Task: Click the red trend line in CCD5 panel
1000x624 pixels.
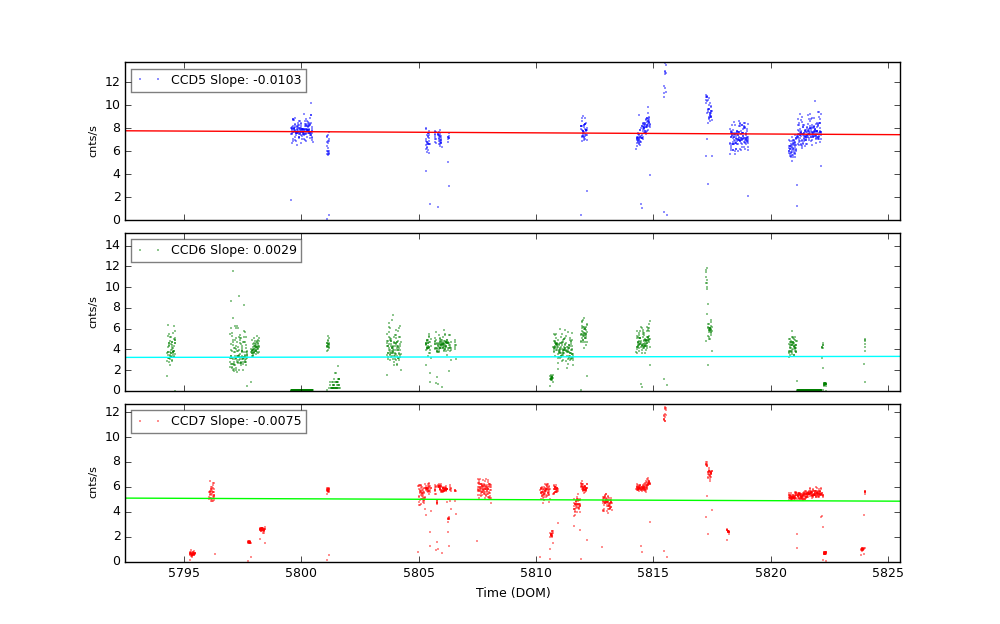Action: (x=500, y=132)
